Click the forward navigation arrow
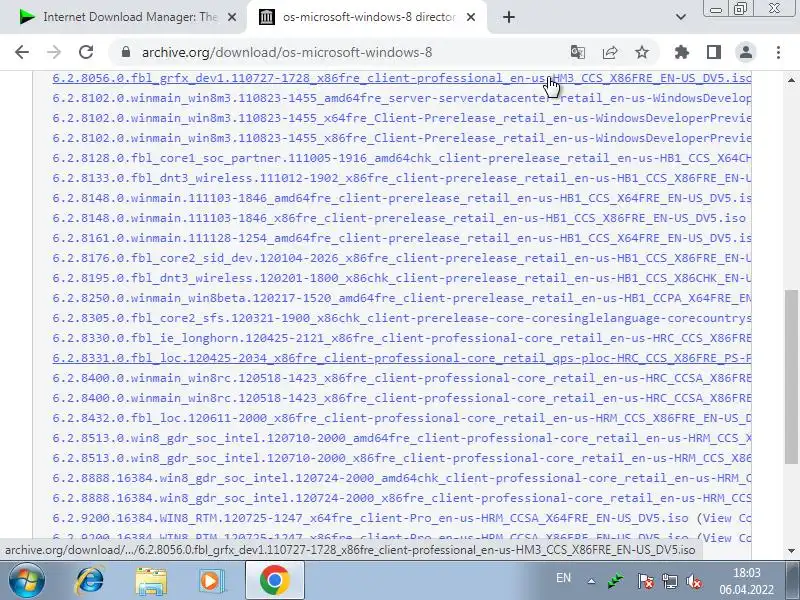 tap(54, 52)
